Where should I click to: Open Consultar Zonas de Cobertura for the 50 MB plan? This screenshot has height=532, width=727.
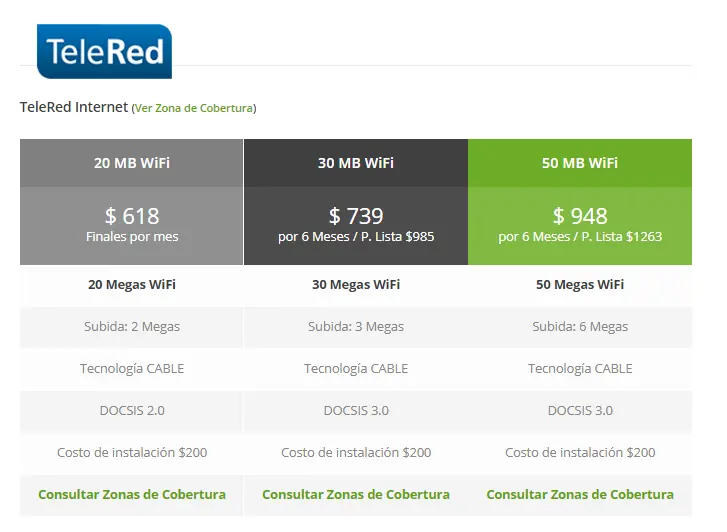pos(580,494)
